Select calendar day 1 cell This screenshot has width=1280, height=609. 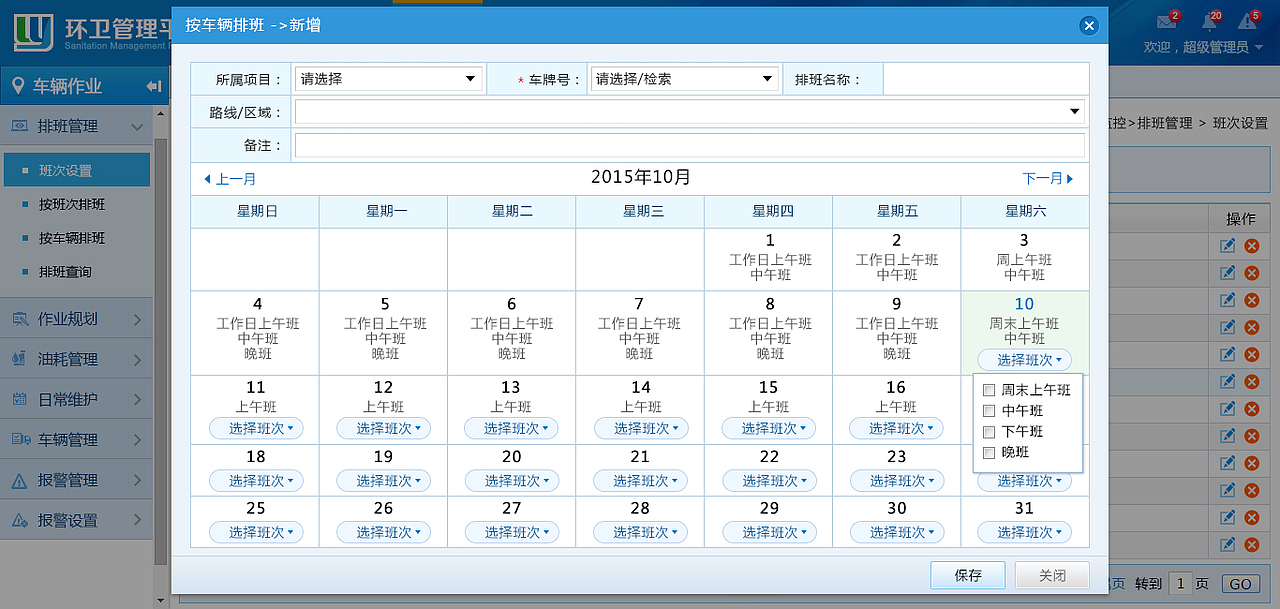pos(769,260)
